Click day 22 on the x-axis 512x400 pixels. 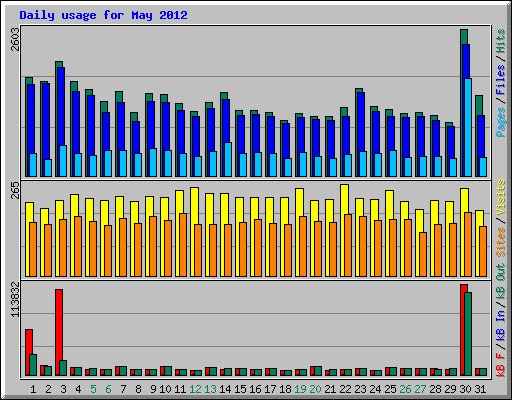(x=345, y=389)
